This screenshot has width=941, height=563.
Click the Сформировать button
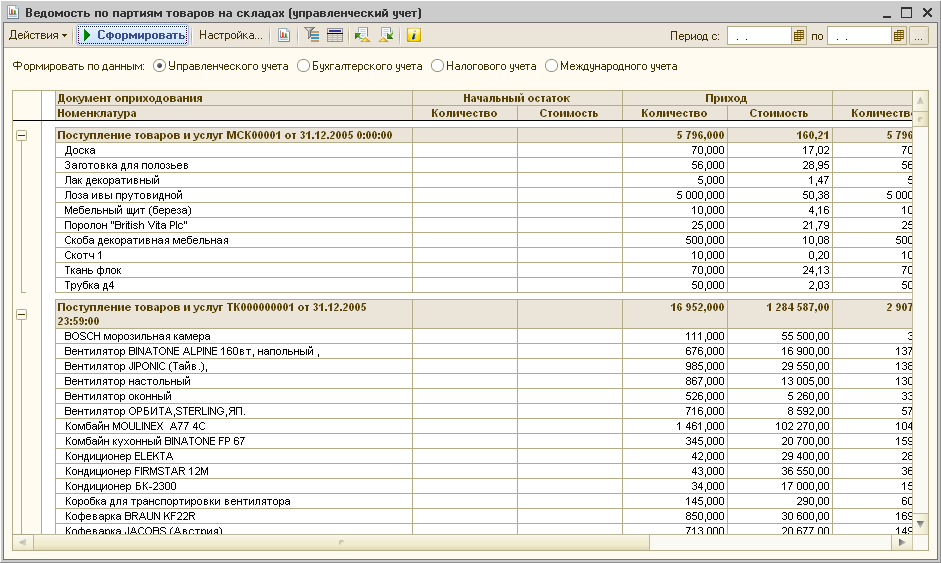click(133, 35)
